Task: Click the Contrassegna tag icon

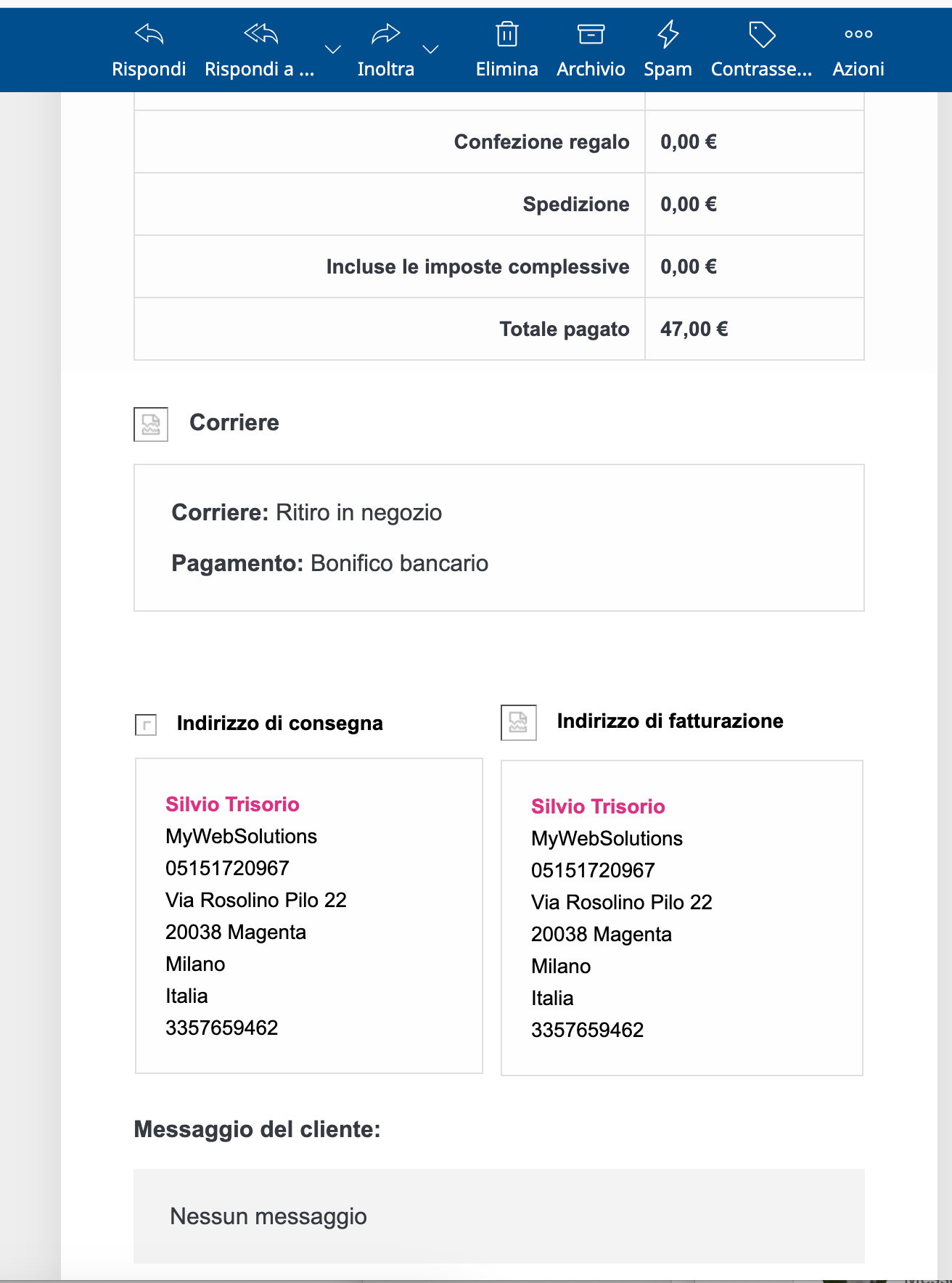Action: click(762, 34)
